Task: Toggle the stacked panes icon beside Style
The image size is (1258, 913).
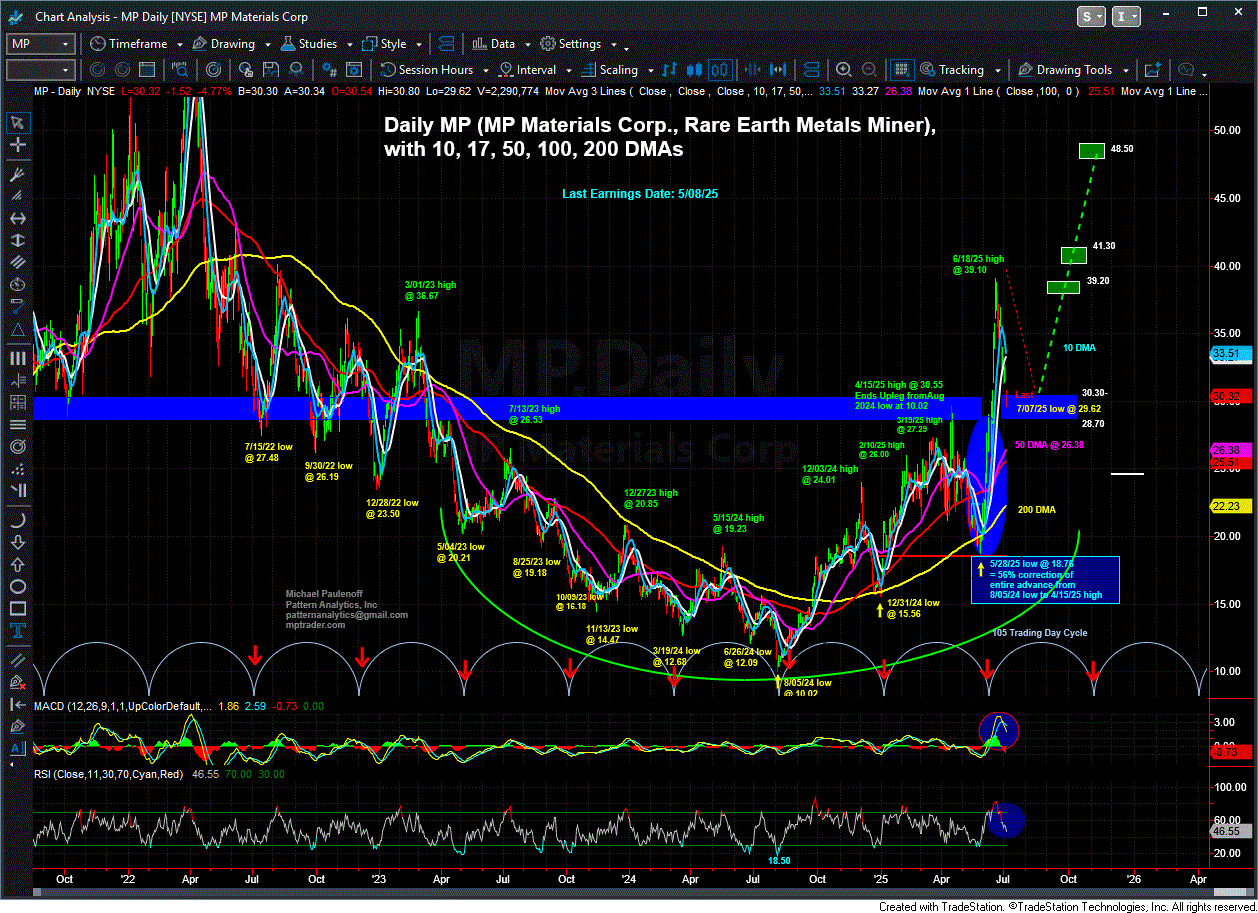Action: click(446, 44)
